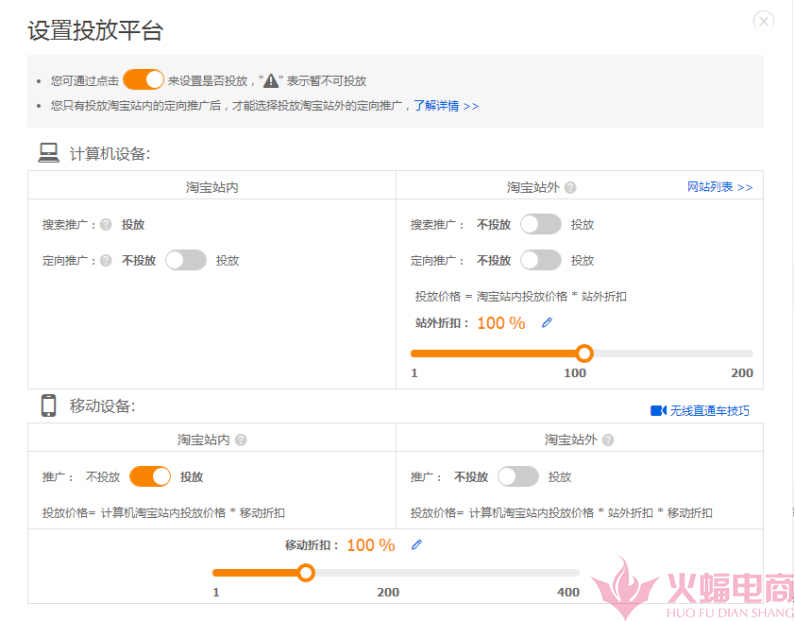Viewport: 795px width, 621px height.
Task: Click 不投放 label beside mobile 站内 推广 toggle
Action: pos(102,477)
